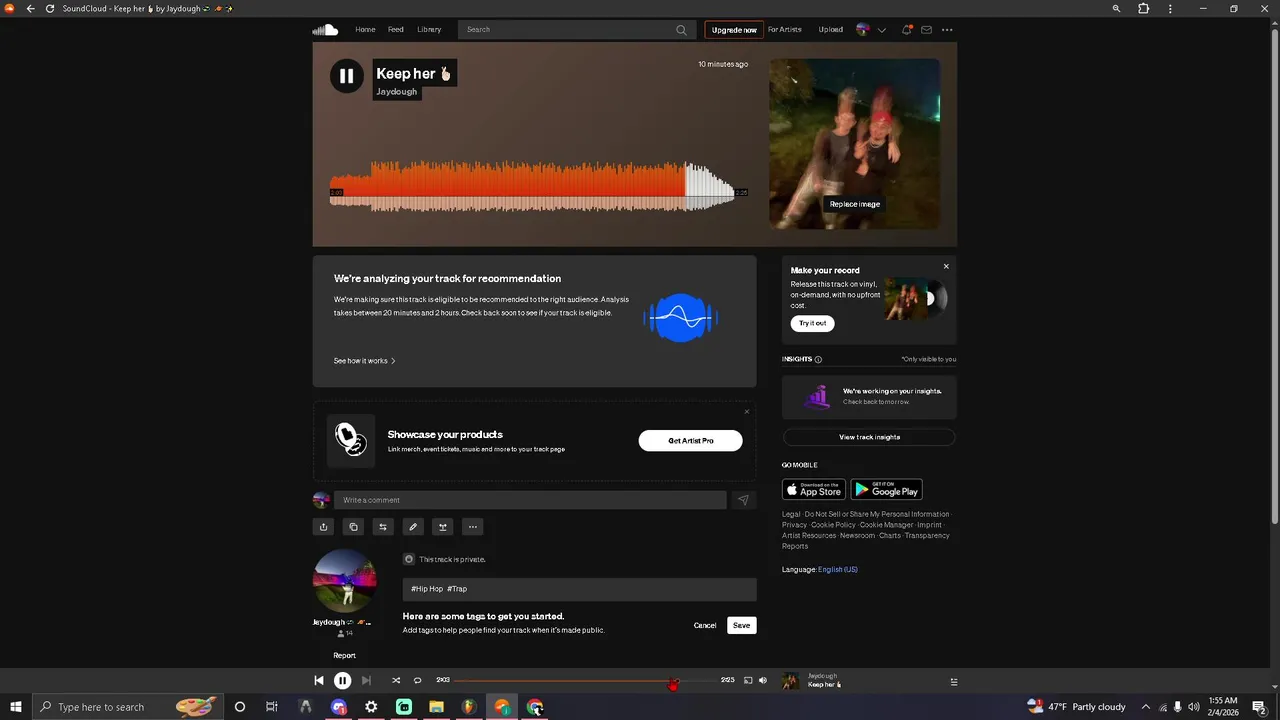This screenshot has width=1280, height=720.
Task: Open Settings gear in taskbar
Action: (x=371, y=707)
